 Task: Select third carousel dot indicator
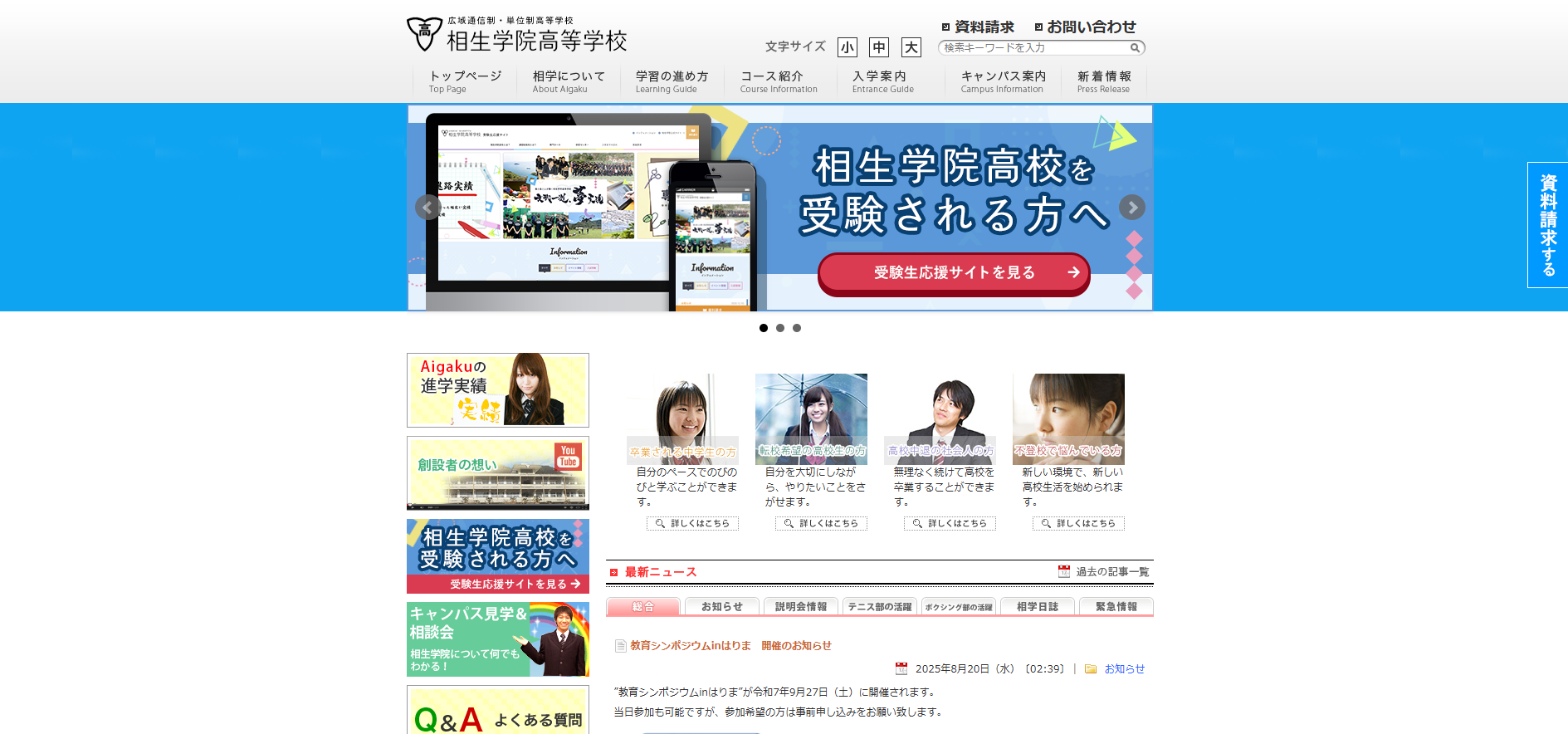click(797, 328)
